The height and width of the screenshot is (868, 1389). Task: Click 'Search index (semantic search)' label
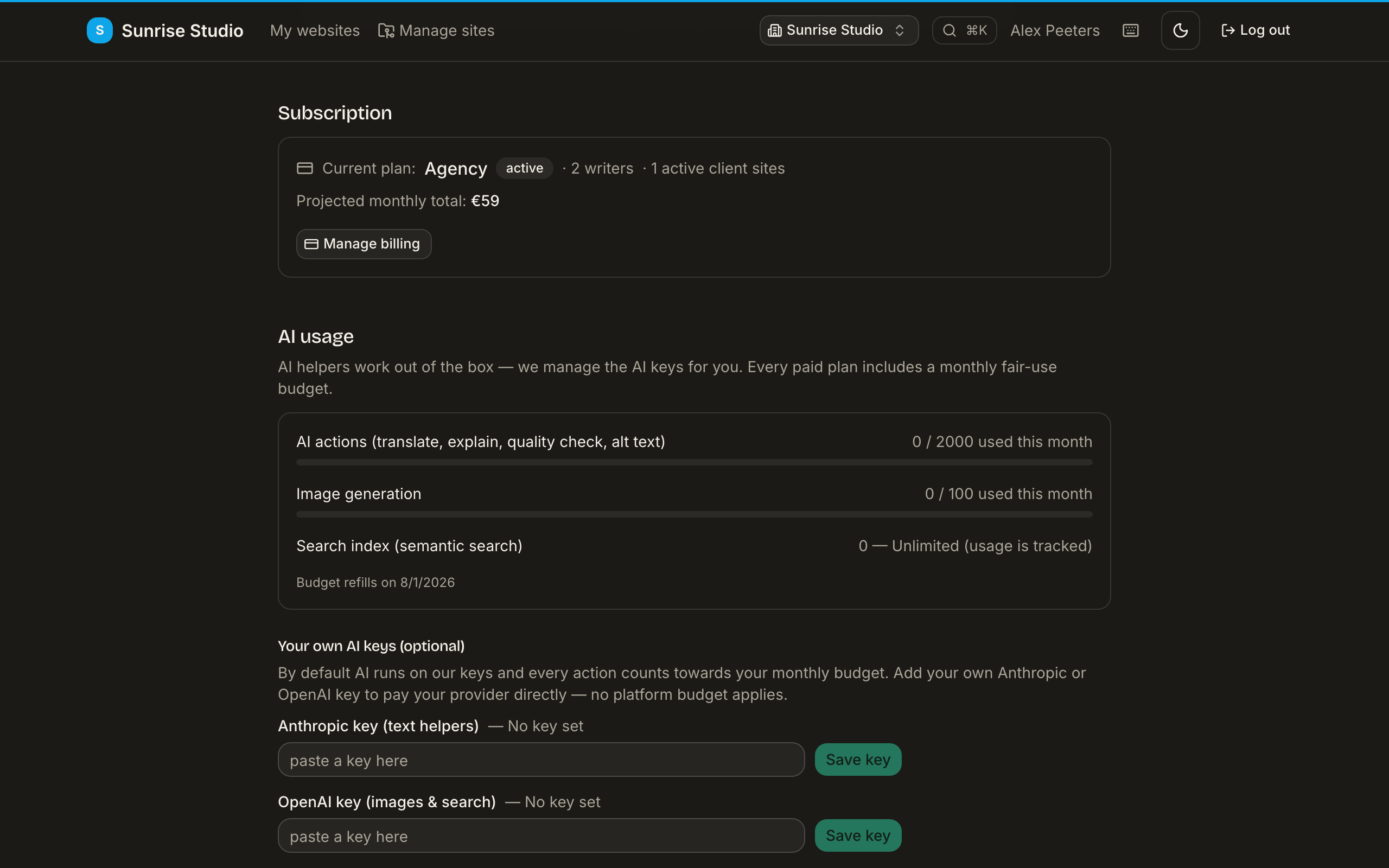click(409, 546)
